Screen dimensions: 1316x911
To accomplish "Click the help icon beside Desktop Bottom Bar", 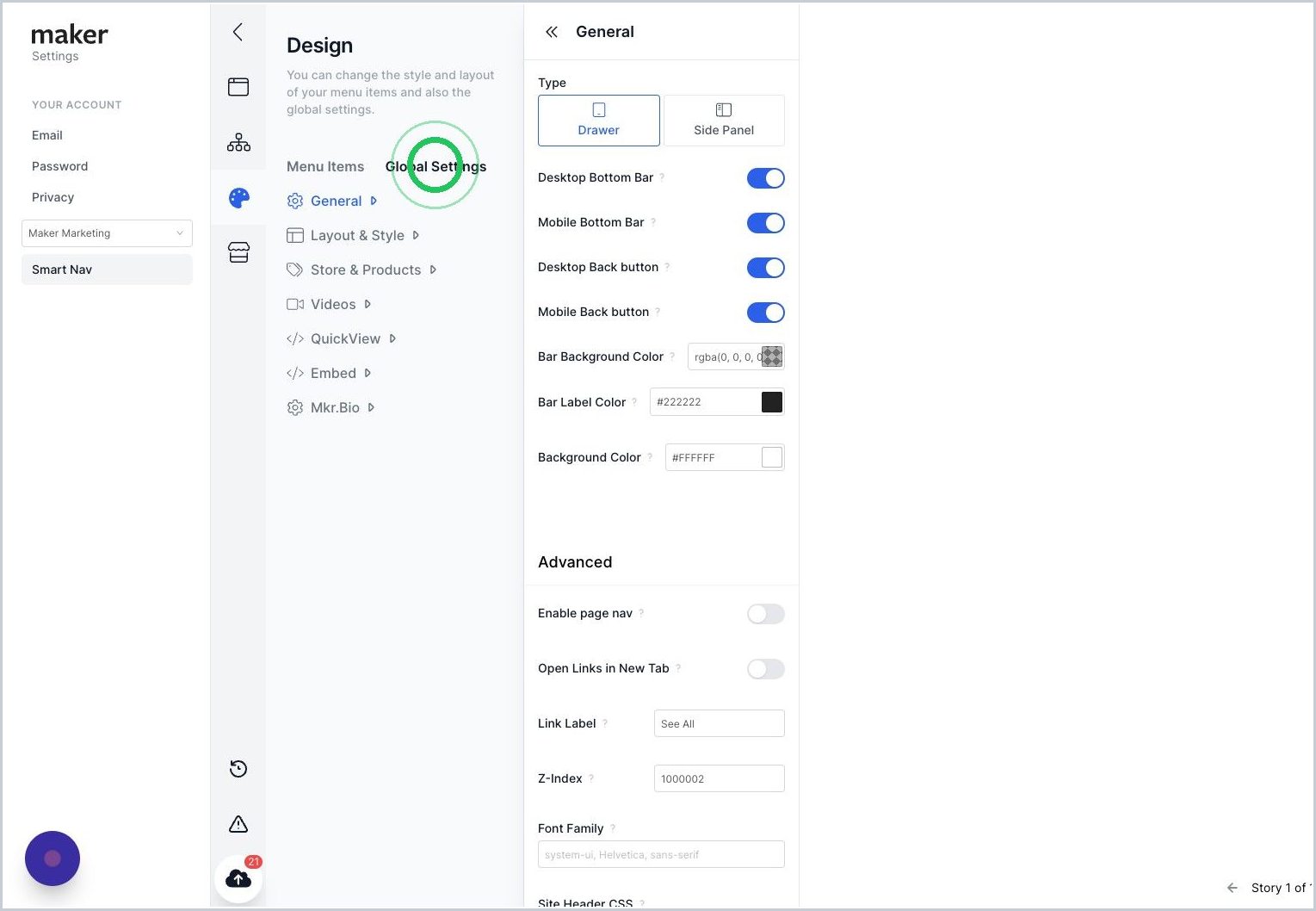I will coord(662,177).
